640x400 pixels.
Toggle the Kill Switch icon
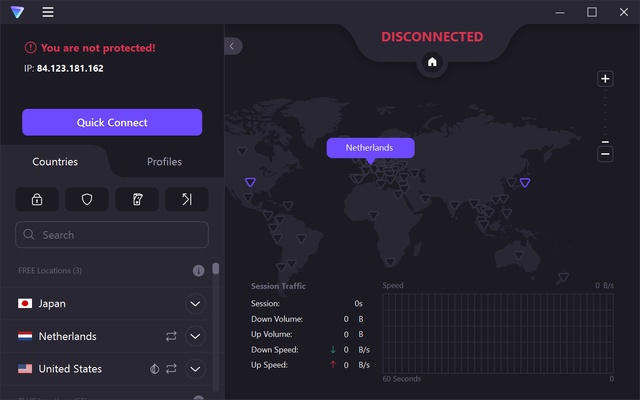click(137, 199)
